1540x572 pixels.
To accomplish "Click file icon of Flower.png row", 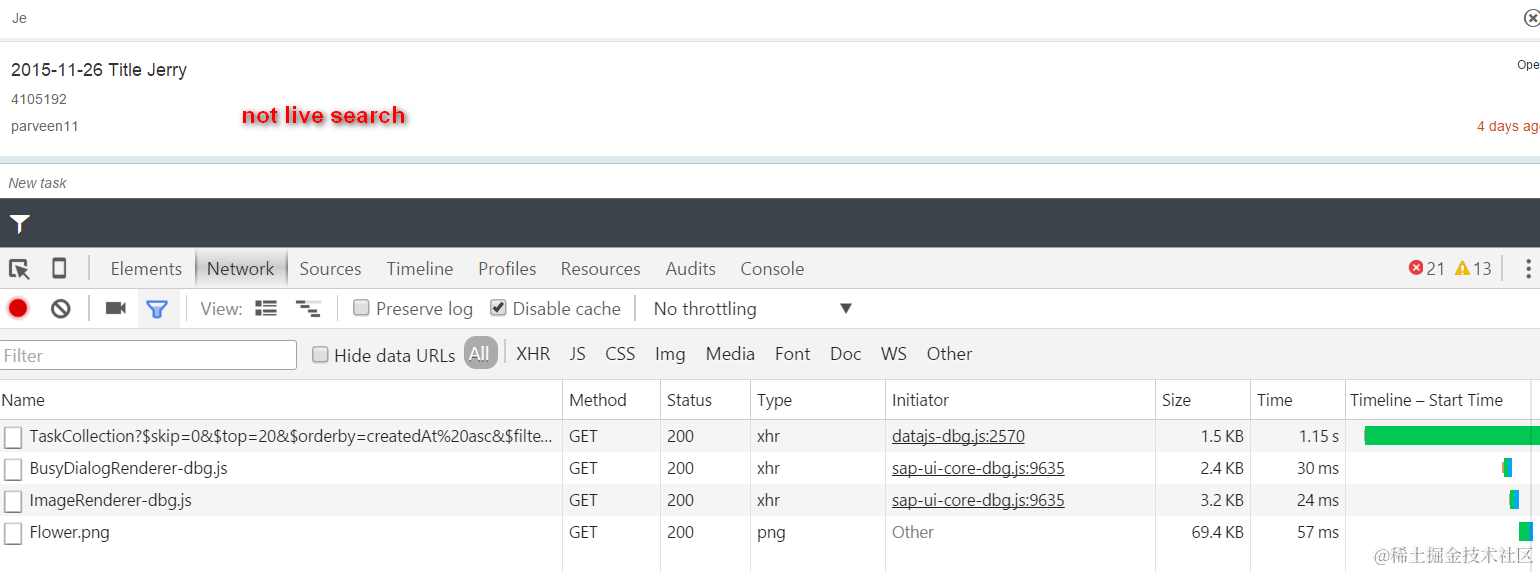I will [13, 533].
